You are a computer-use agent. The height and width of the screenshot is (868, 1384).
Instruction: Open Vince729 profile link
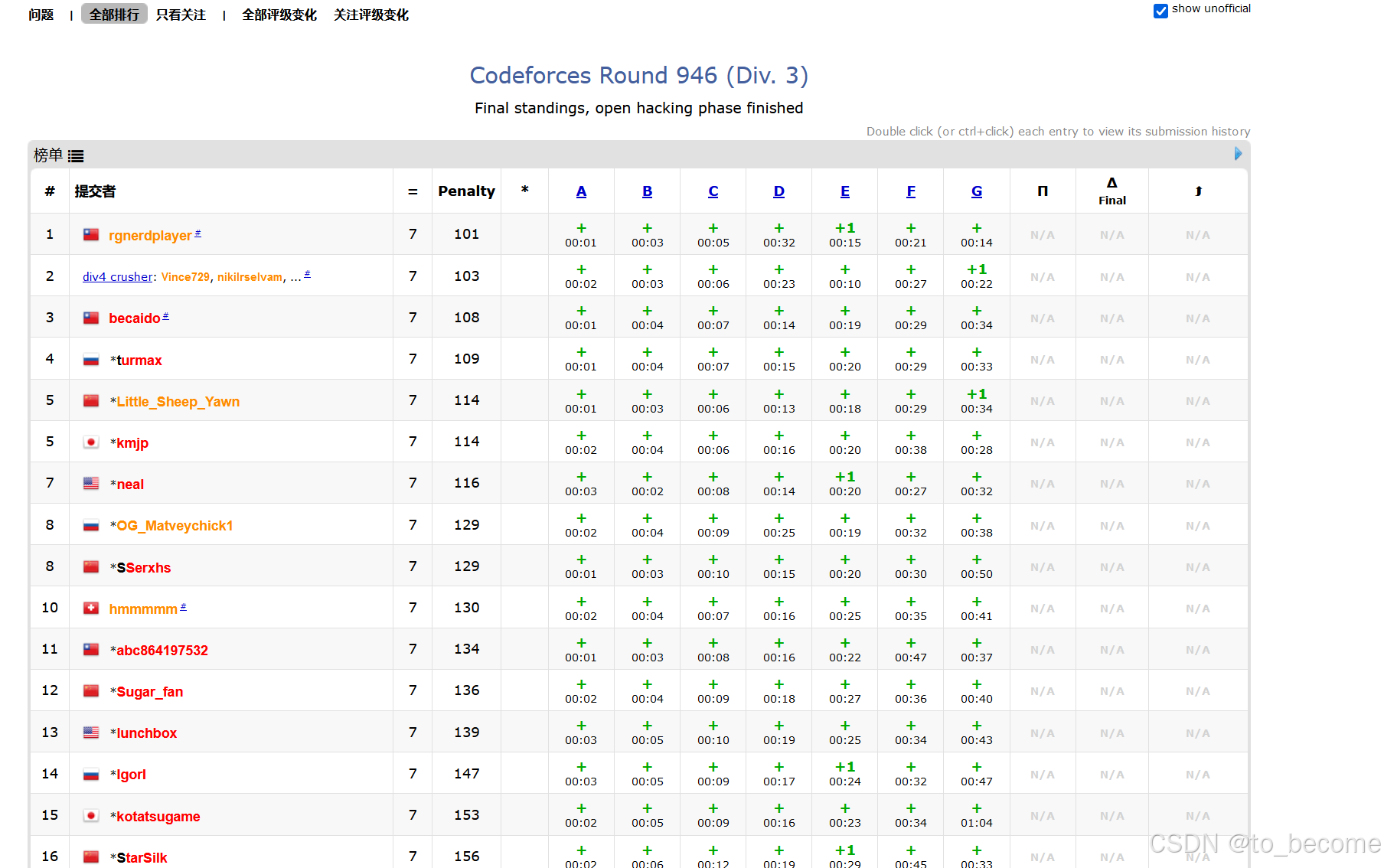[185, 277]
